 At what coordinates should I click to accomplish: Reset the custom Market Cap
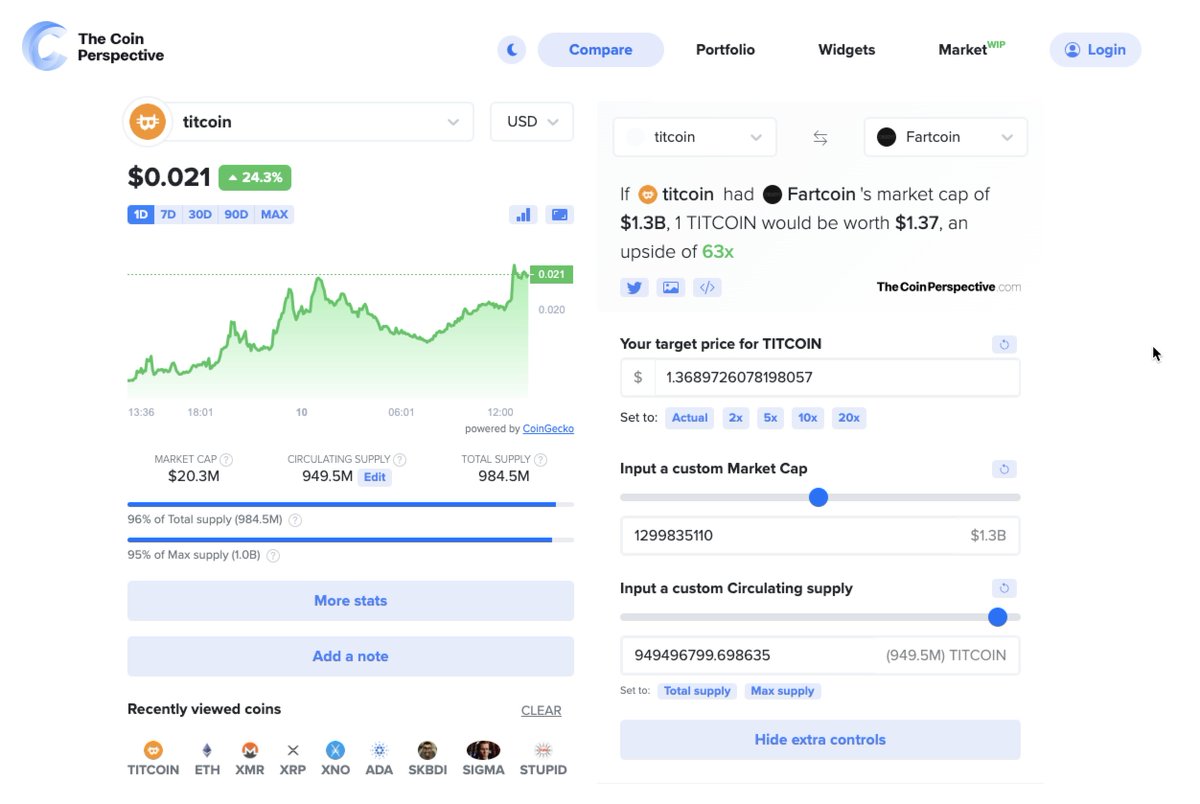(1005, 469)
